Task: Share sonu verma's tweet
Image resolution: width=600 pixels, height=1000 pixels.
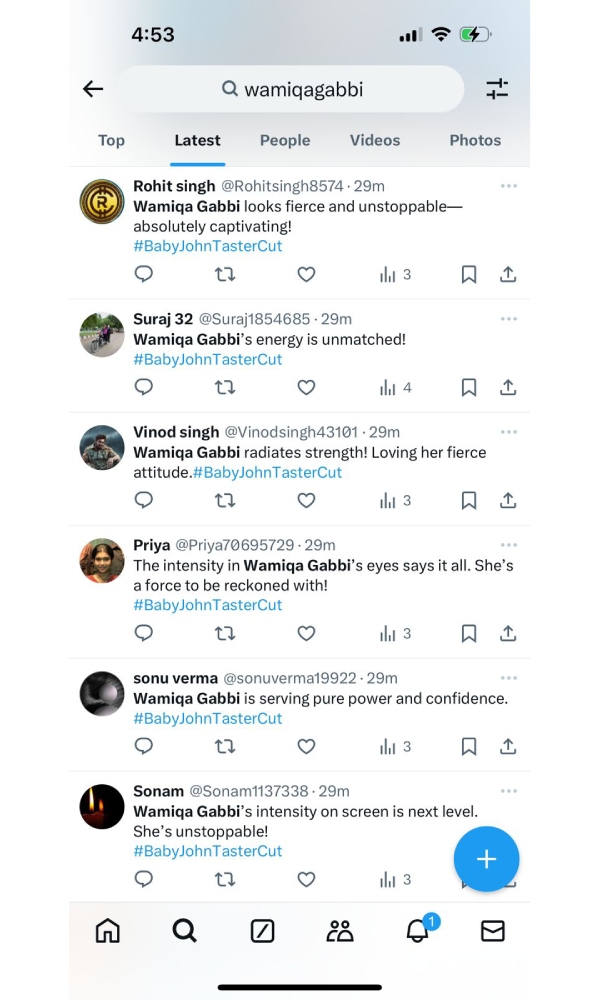Action: [x=508, y=746]
